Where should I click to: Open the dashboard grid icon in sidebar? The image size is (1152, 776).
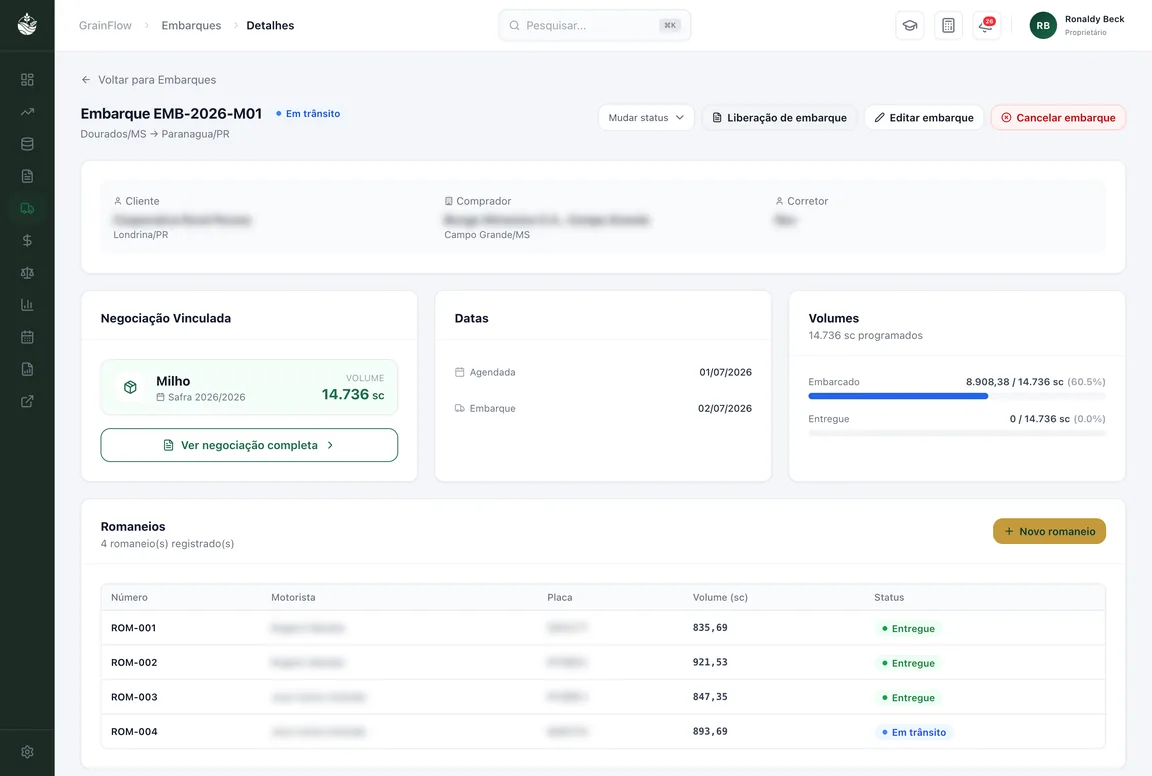click(27, 79)
